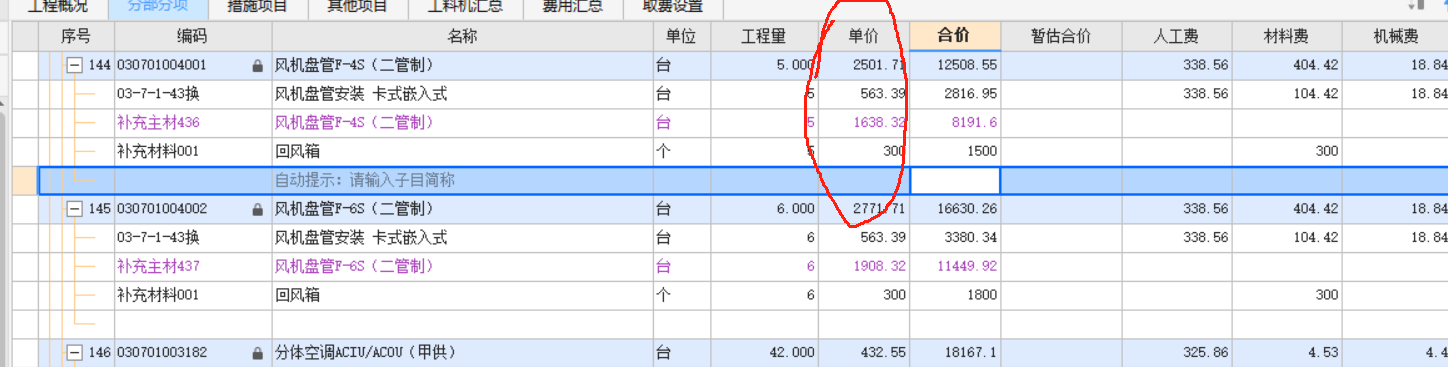
Task: Select the 名称 column header
Action: (462, 37)
